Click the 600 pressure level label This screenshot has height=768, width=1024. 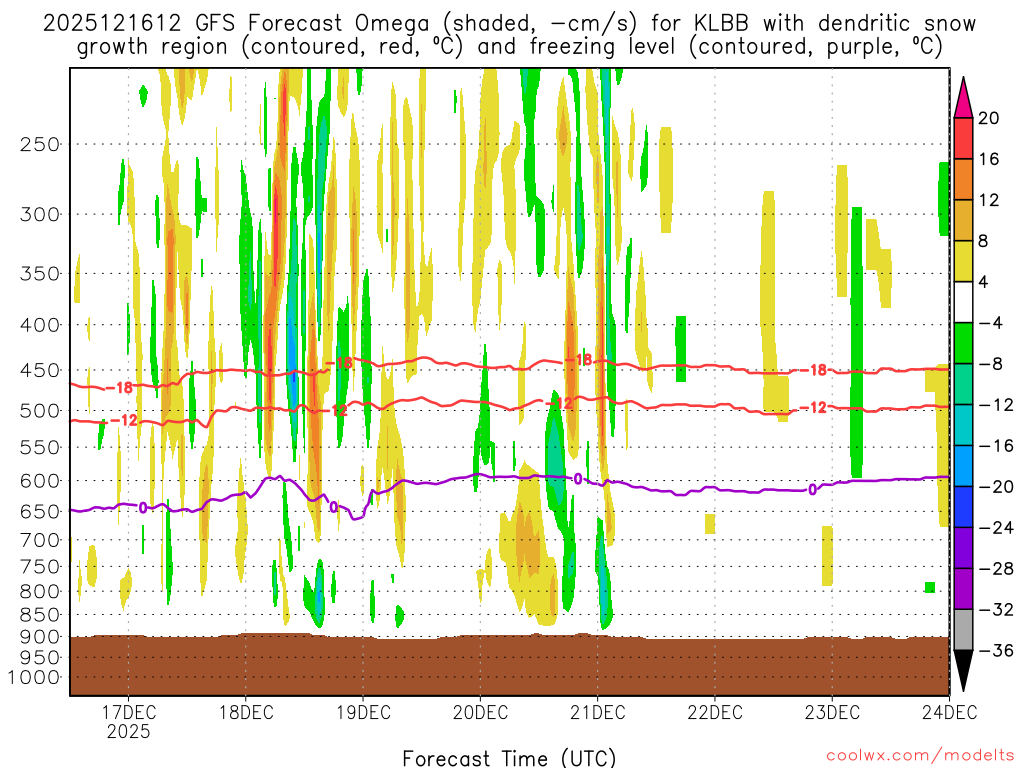(40, 481)
